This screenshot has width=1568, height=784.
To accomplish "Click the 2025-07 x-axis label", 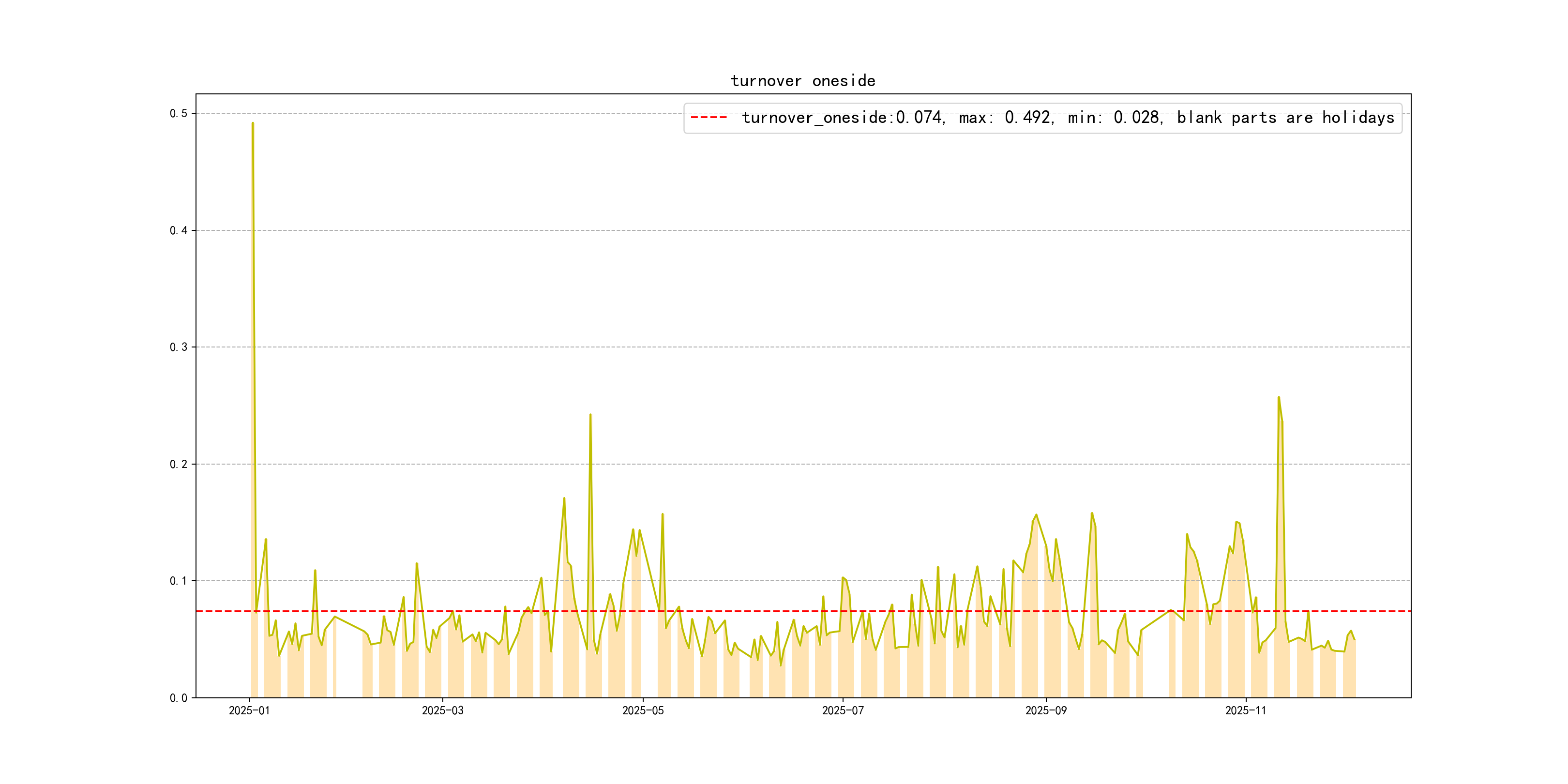I will (x=843, y=710).
